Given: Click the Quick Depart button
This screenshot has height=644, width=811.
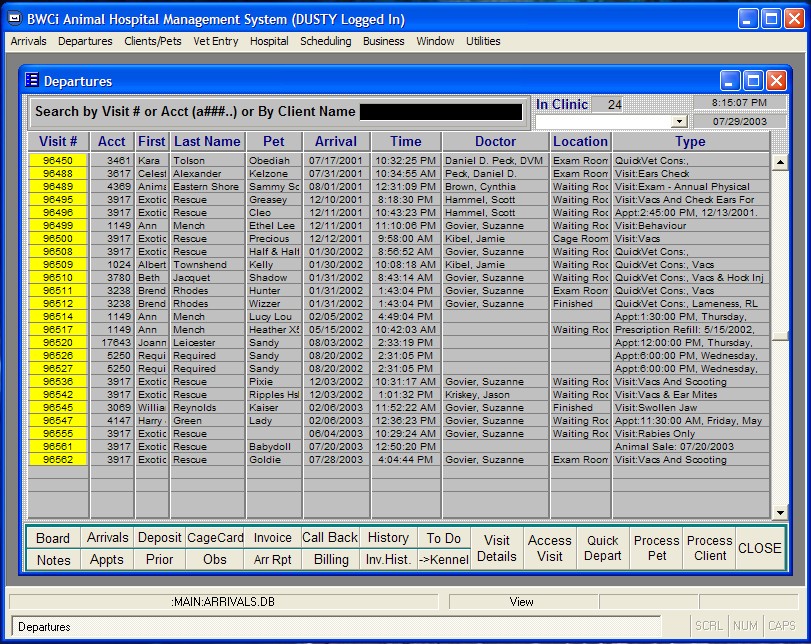Looking at the screenshot, I should coord(603,549).
